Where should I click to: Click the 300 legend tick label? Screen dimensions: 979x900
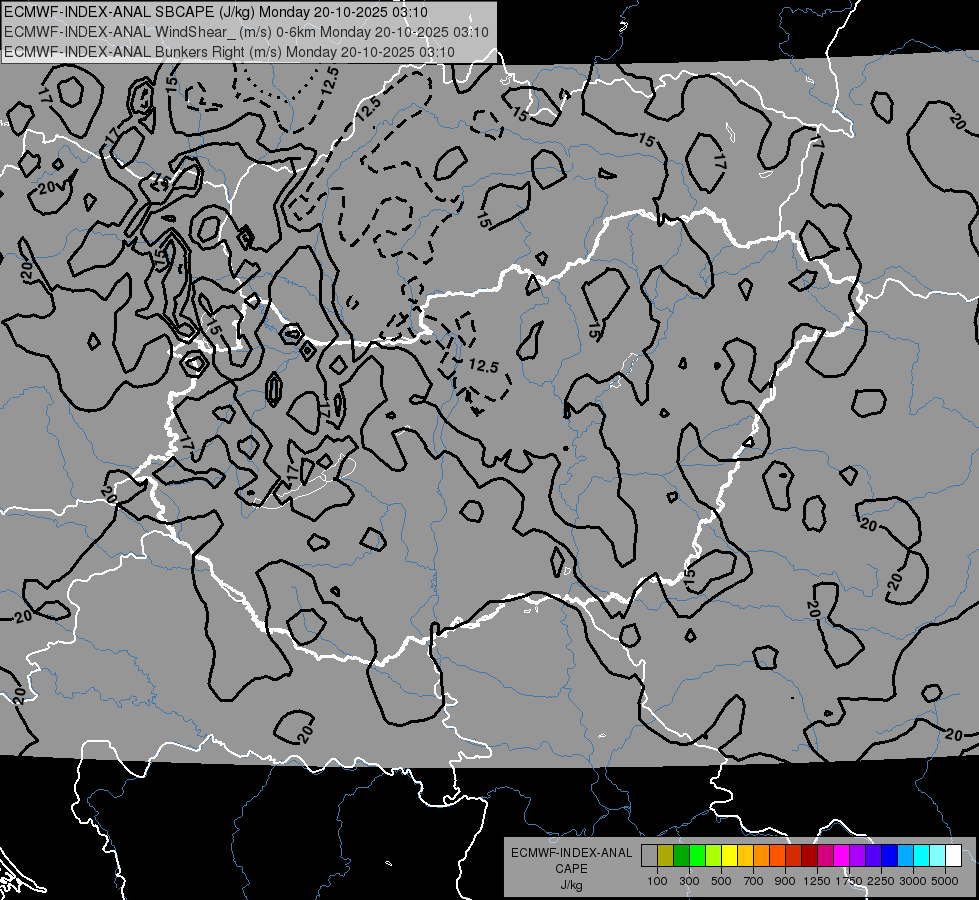pyautogui.click(x=689, y=881)
